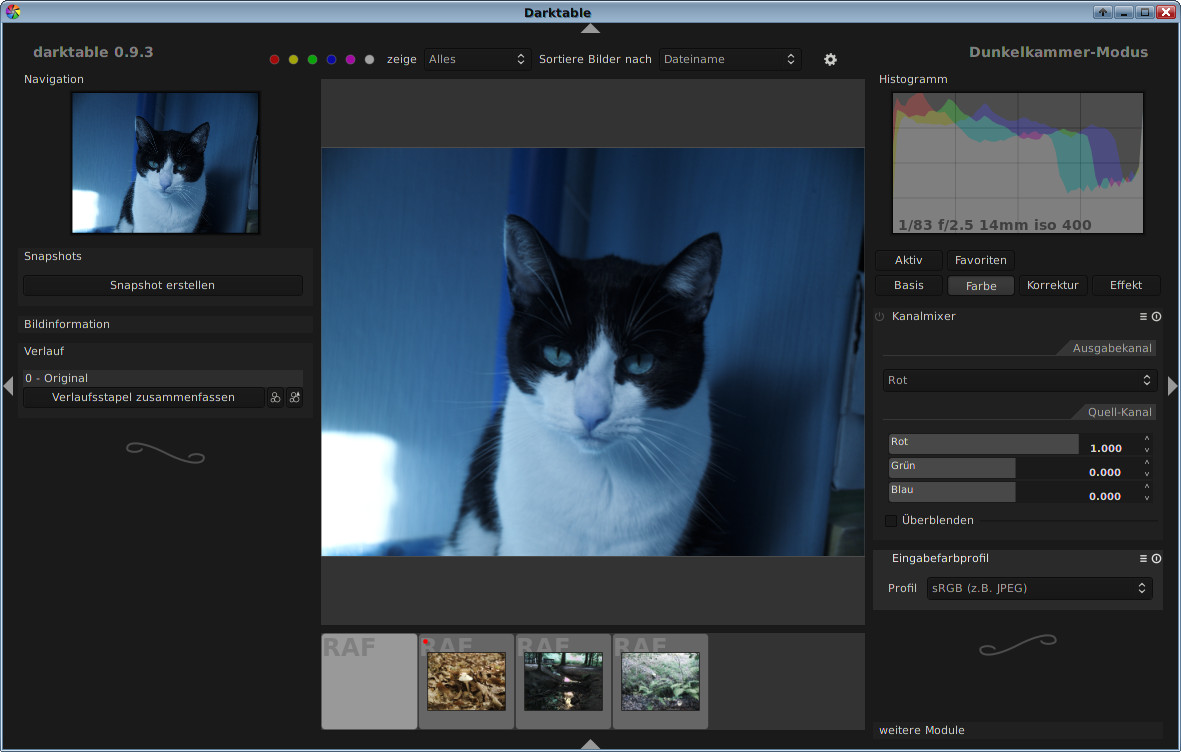Click the Verlaufsstapel zusammenfassen button
The image size is (1181, 752).
tap(143, 398)
